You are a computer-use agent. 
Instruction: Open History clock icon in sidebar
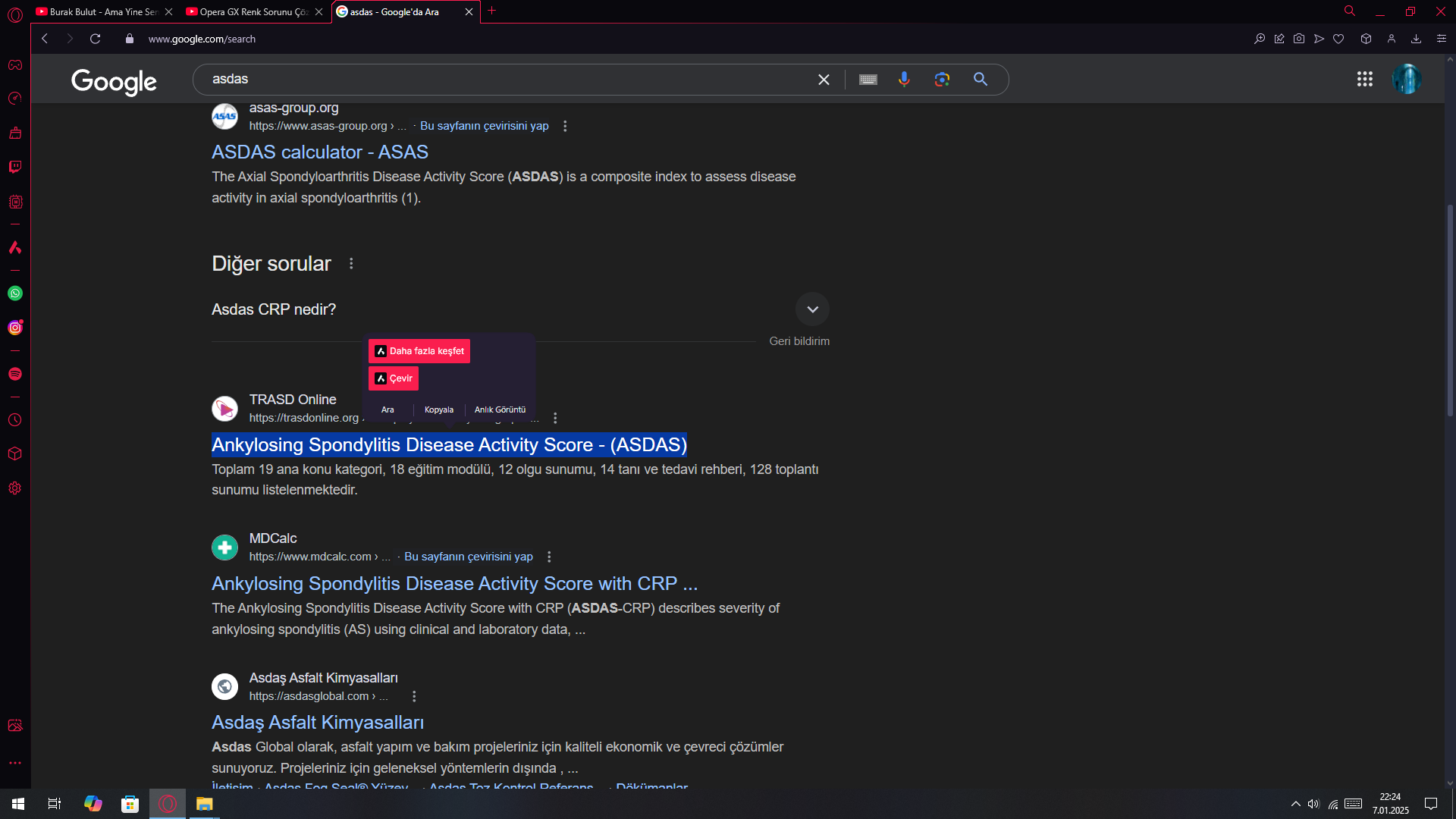pos(15,420)
